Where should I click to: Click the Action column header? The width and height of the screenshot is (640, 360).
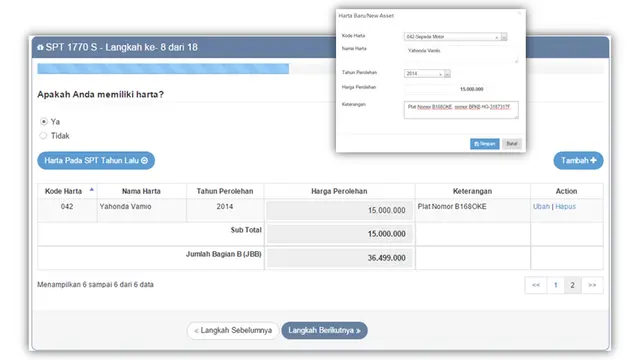tap(567, 191)
